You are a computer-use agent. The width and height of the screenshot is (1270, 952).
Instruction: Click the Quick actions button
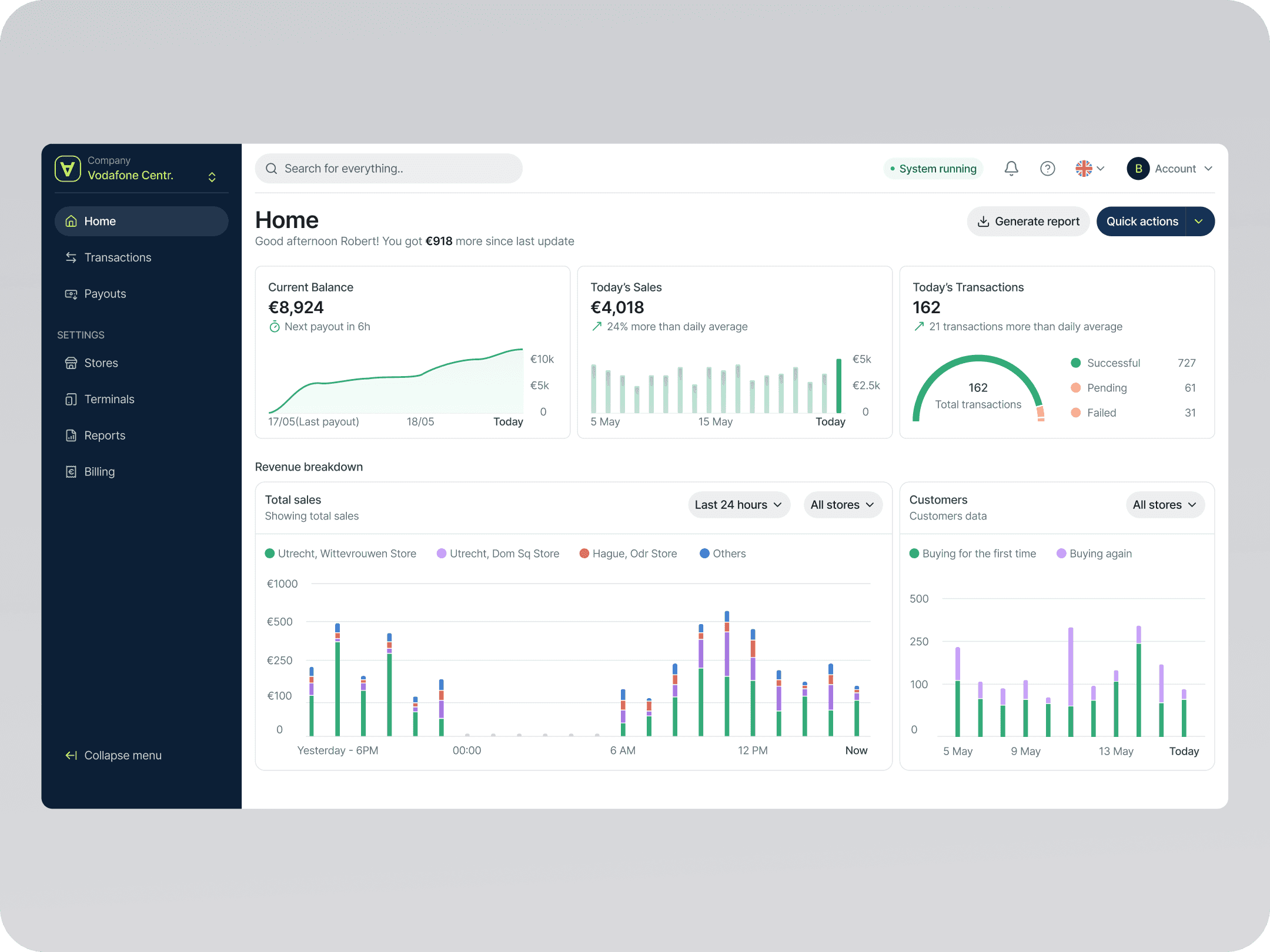point(1142,222)
